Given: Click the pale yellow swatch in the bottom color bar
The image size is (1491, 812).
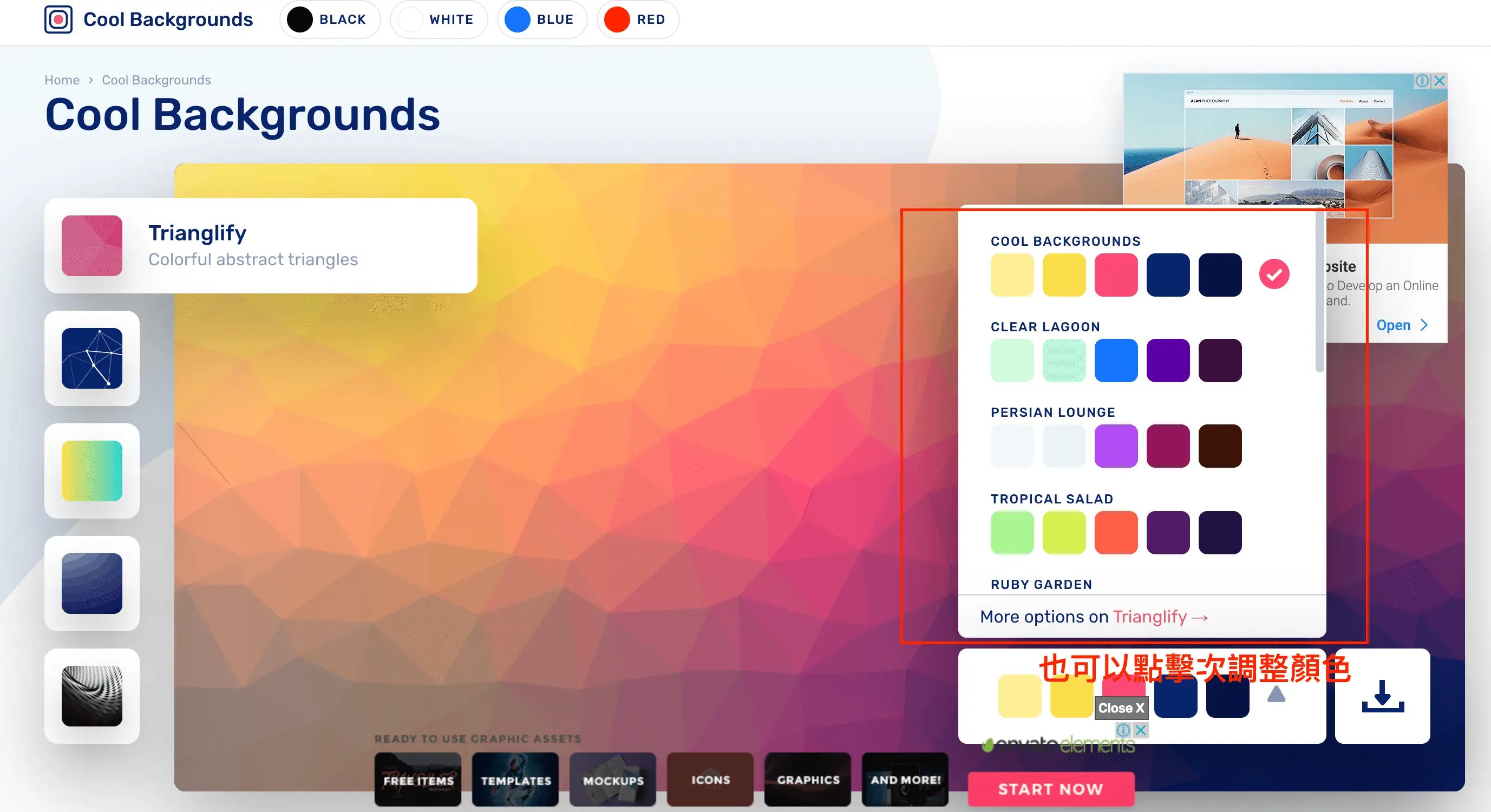Looking at the screenshot, I should [1019, 696].
